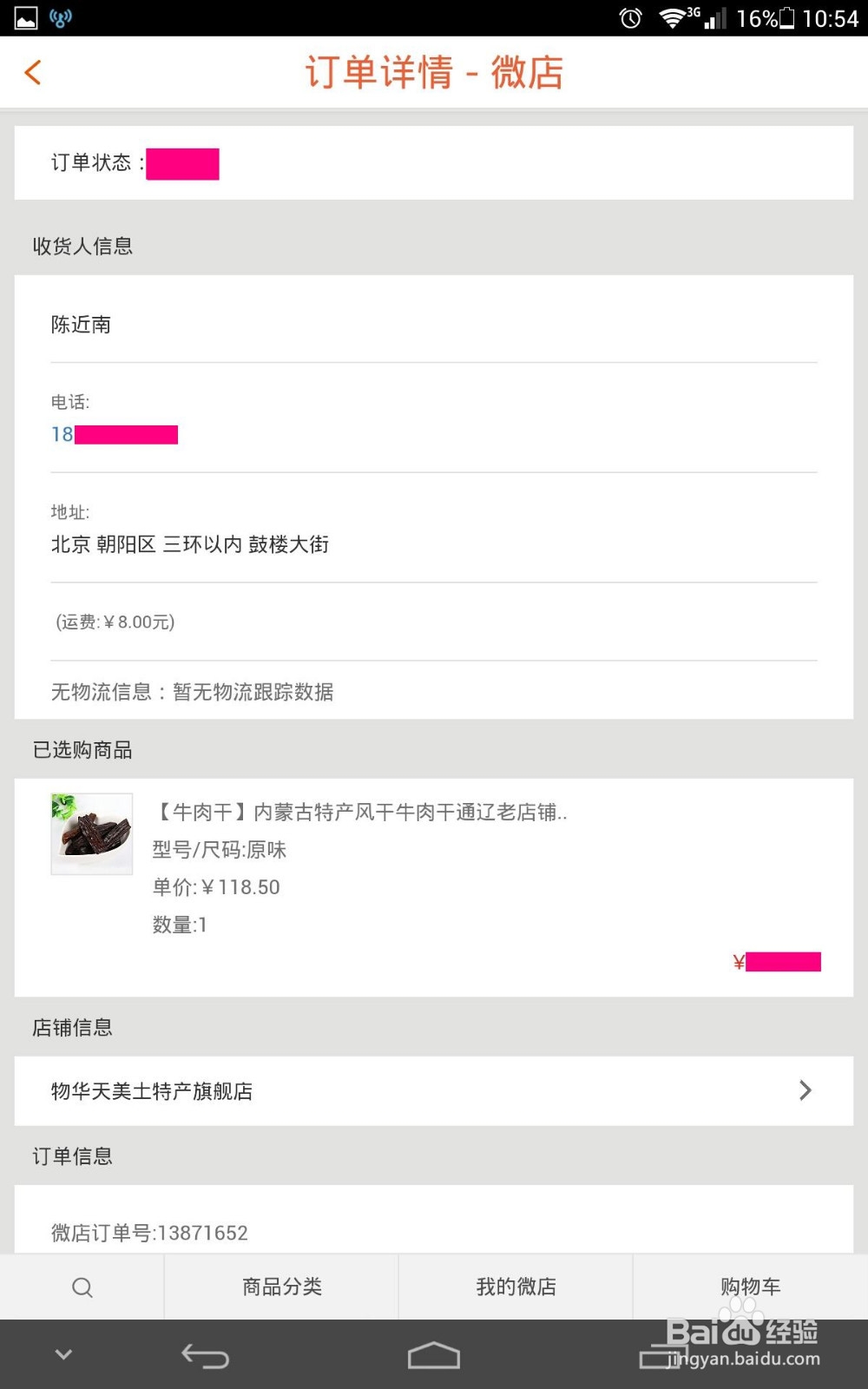Open the 牛肉干 product title link
Screen dimensions: 868x1389
coord(361,813)
